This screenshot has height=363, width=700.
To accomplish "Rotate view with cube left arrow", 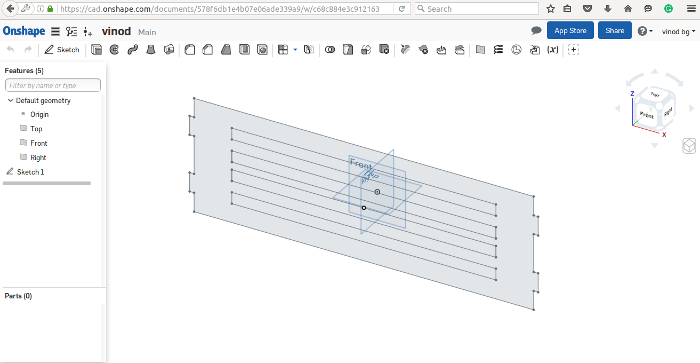I will 618,108.
